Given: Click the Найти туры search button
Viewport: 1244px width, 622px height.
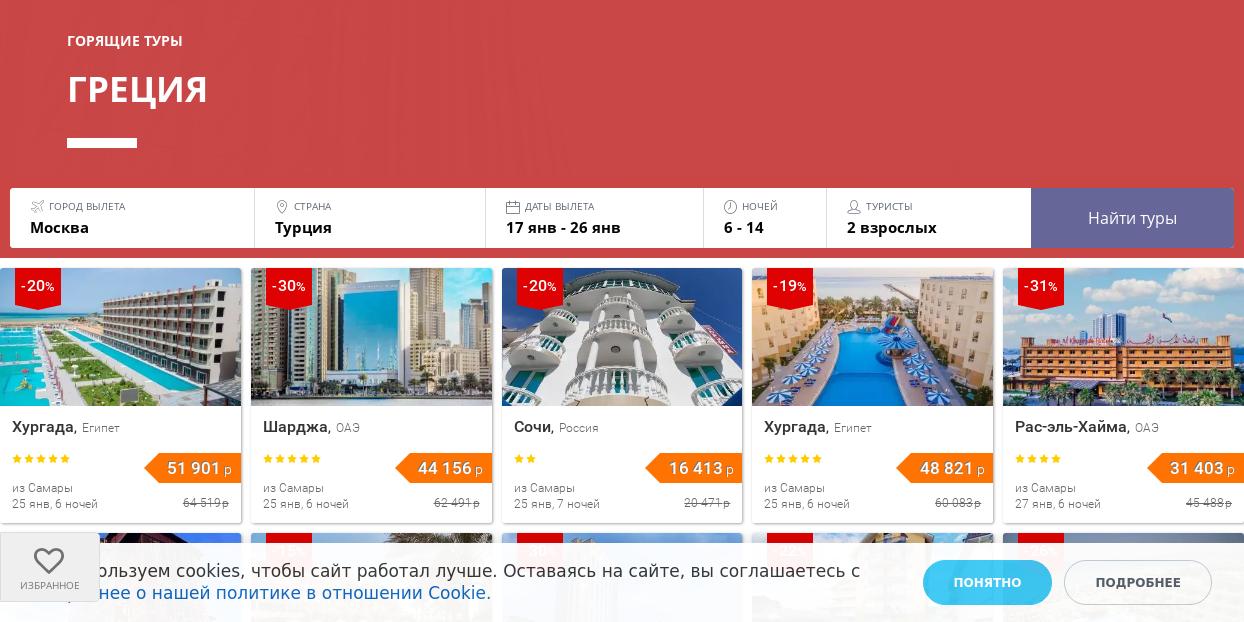Looking at the screenshot, I should point(1132,218).
